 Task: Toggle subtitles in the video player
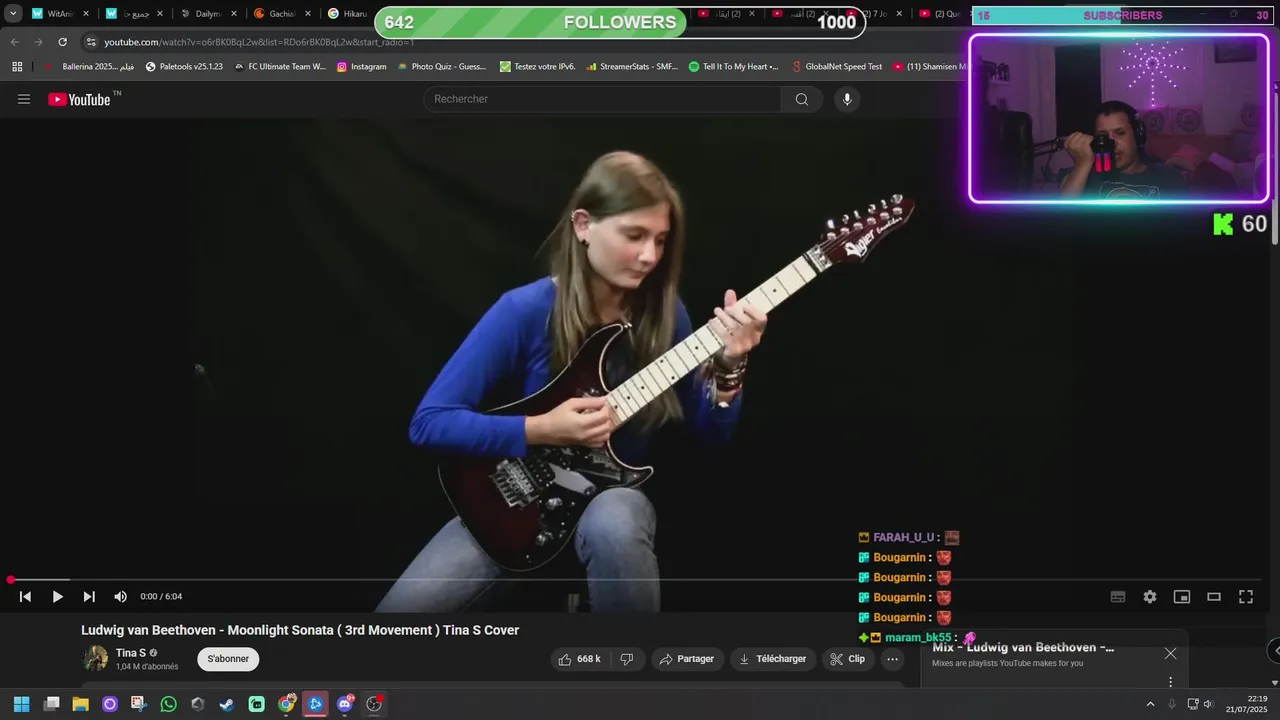click(x=1118, y=596)
